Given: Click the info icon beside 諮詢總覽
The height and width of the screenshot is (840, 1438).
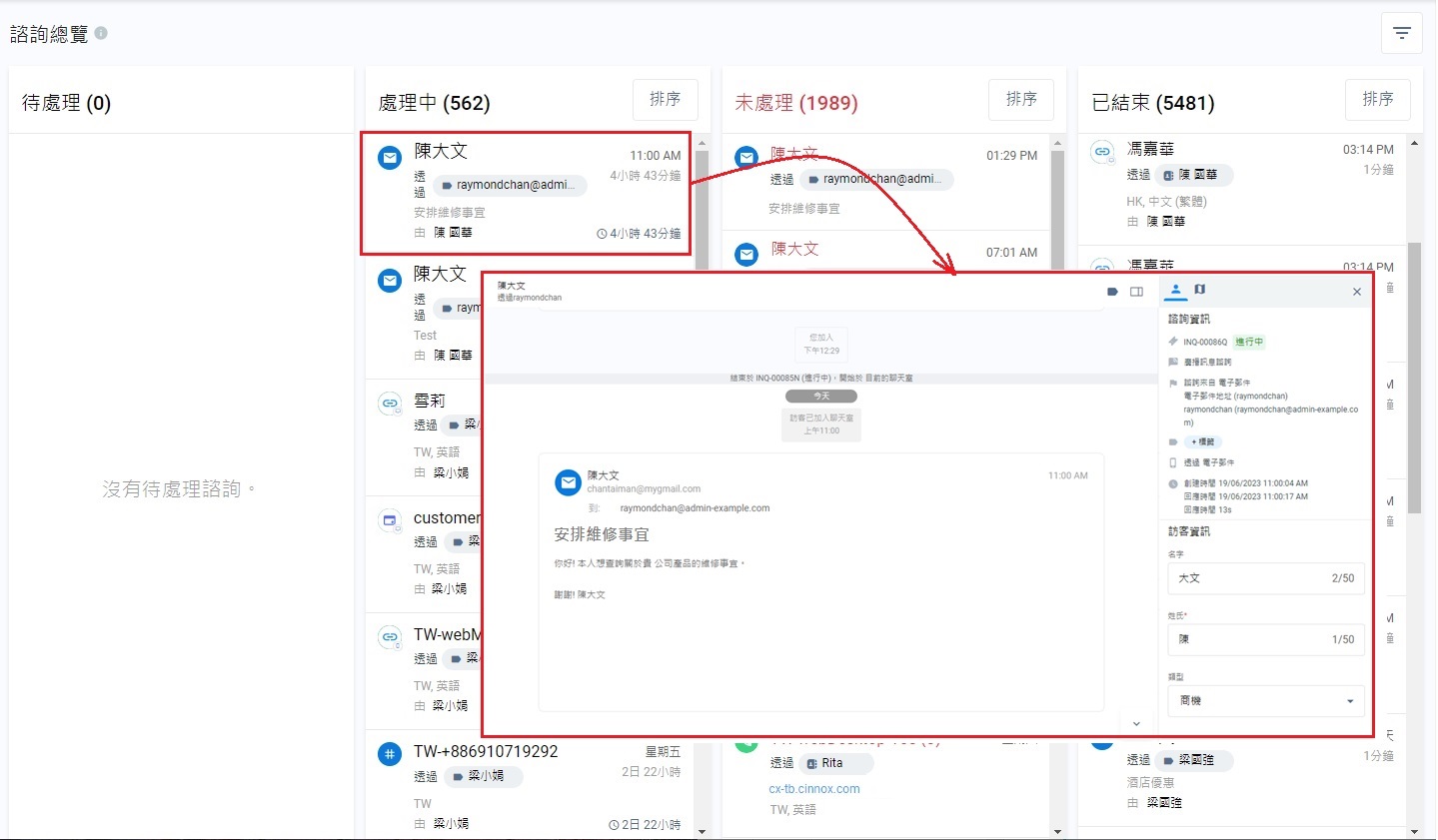Looking at the screenshot, I should [x=101, y=33].
